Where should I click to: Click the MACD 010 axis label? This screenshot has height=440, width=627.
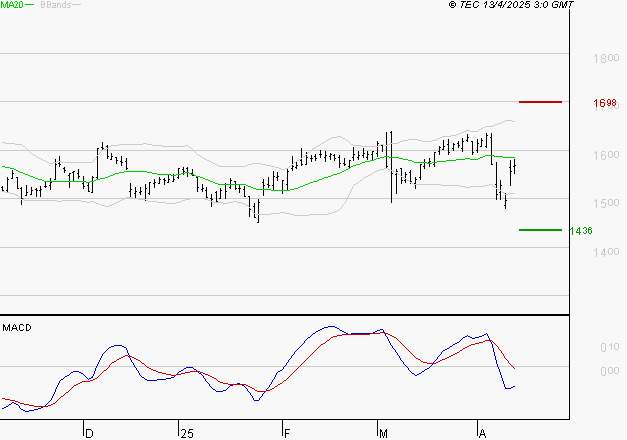coord(609,348)
